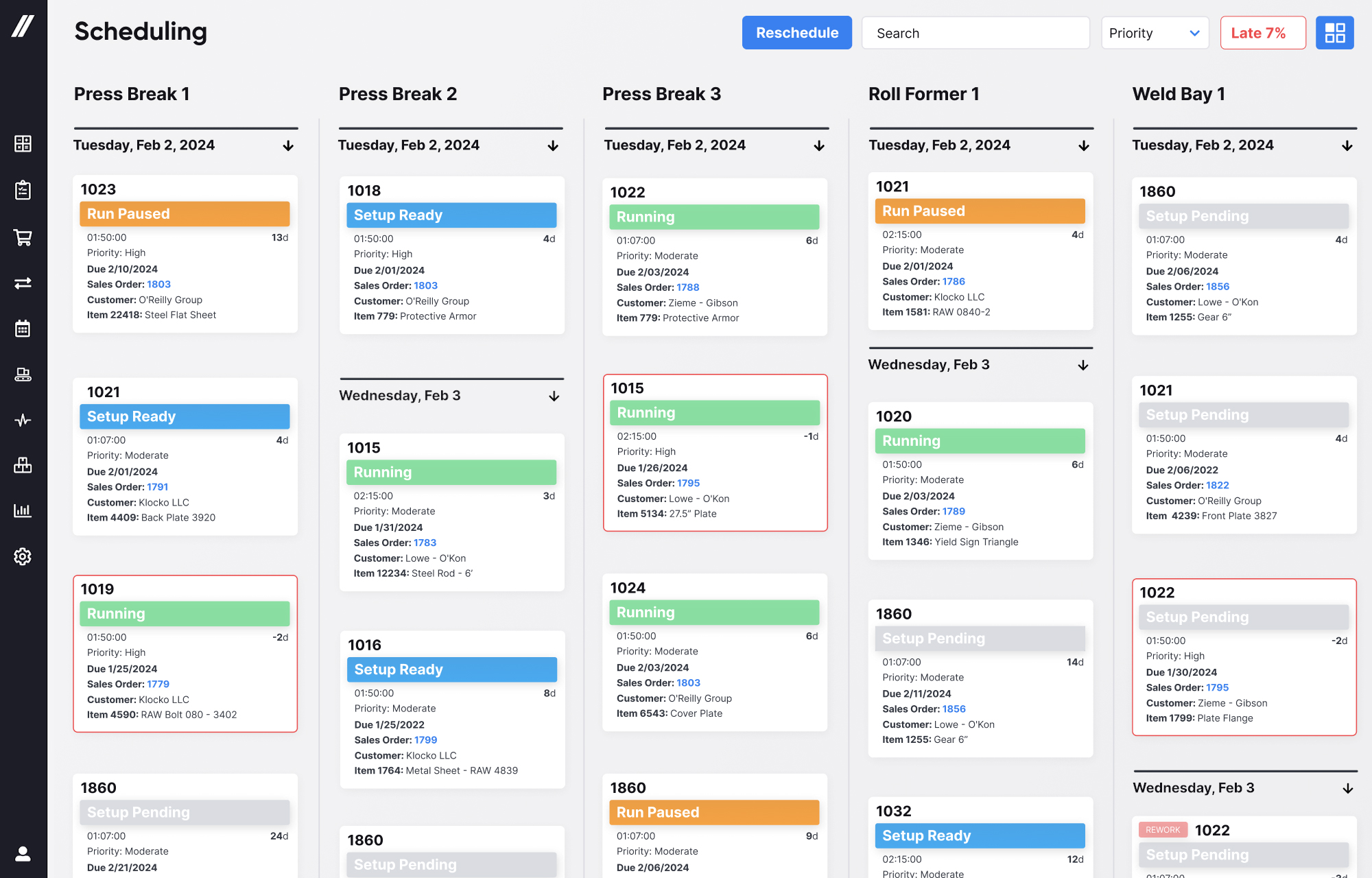This screenshot has width=1372, height=878.
Task: Open sales order 1788 link
Action: 688,287
